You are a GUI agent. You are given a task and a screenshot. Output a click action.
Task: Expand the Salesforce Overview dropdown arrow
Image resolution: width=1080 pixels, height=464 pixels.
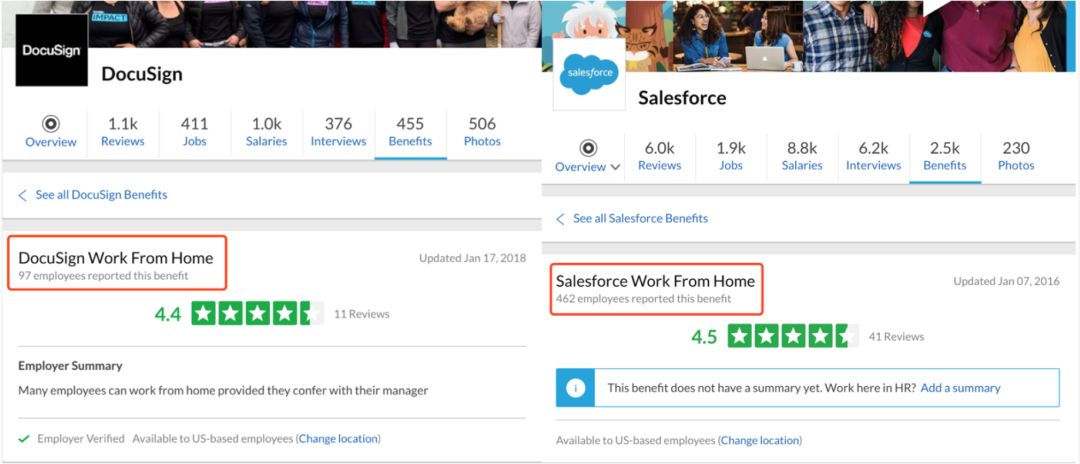pos(615,167)
